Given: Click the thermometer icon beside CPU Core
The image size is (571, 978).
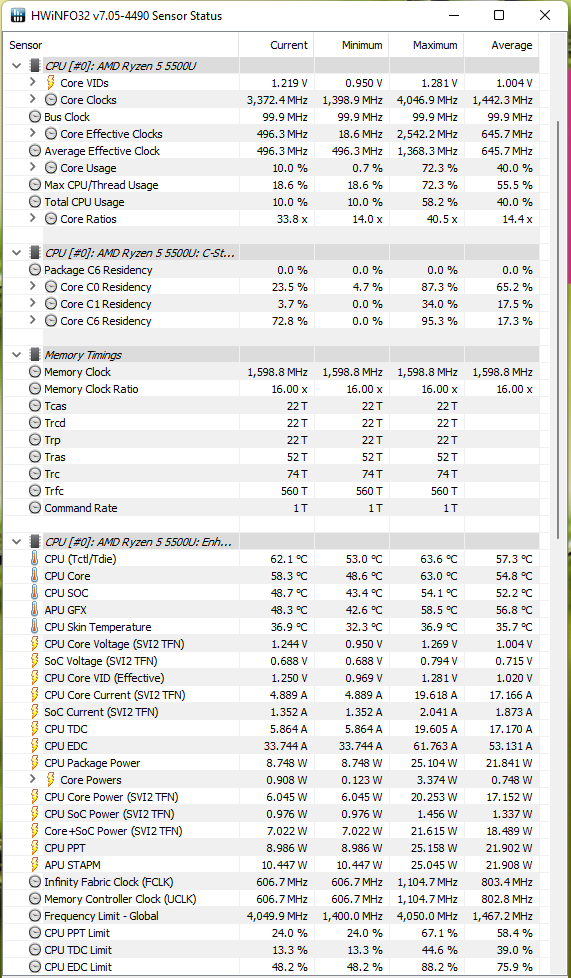Looking at the screenshot, I should [x=35, y=576].
